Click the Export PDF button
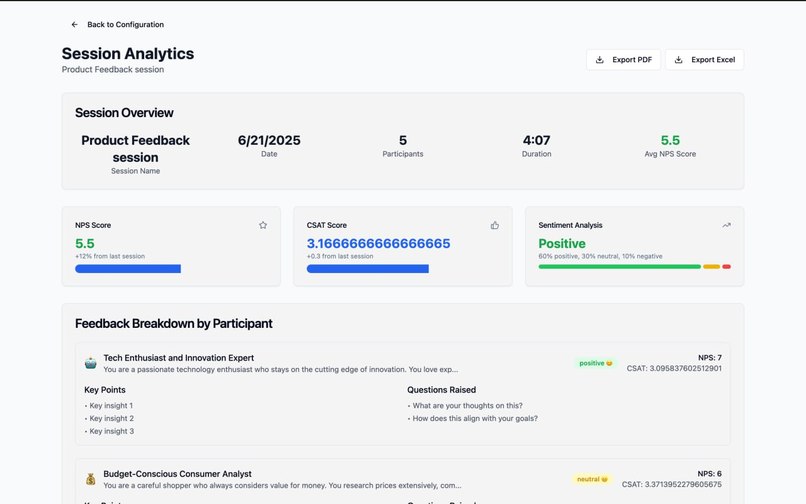Image resolution: width=806 pixels, height=504 pixels. (x=623, y=60)
